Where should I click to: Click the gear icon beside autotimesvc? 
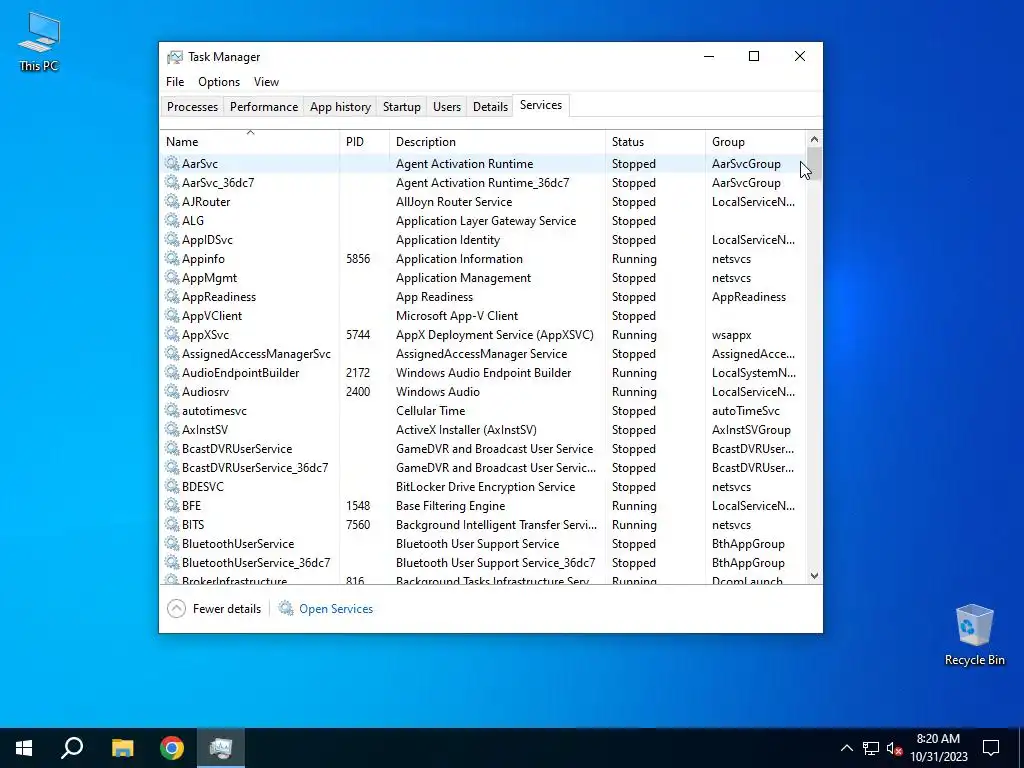[x=172, y=410]
